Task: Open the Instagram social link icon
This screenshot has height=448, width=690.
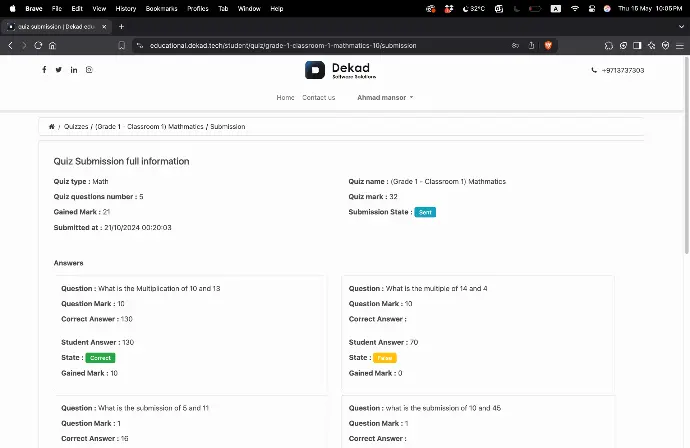Action: coord(89,70)
